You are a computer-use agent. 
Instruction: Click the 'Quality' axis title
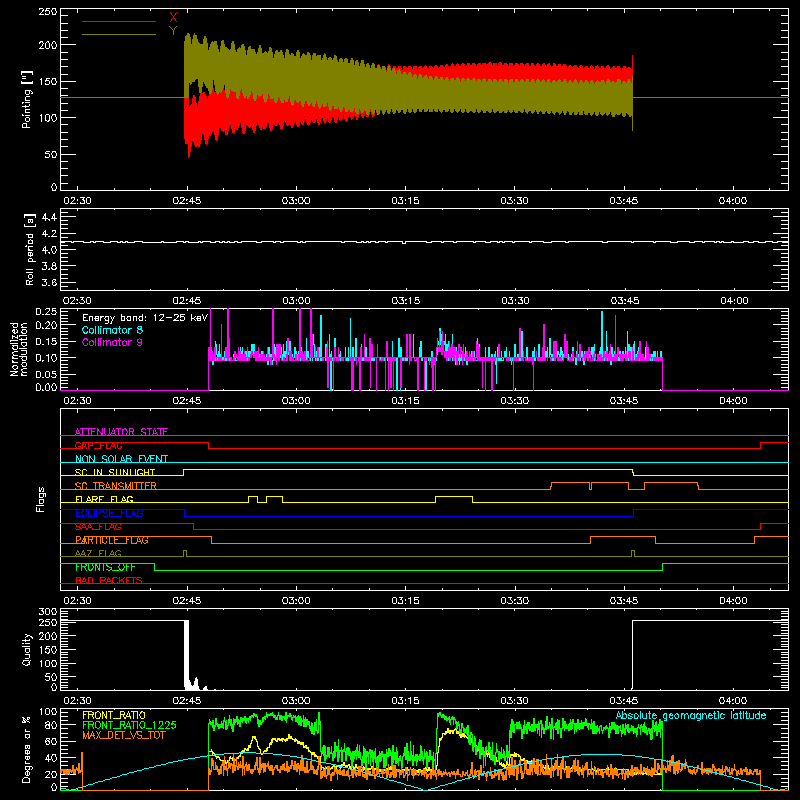point(27,649)
